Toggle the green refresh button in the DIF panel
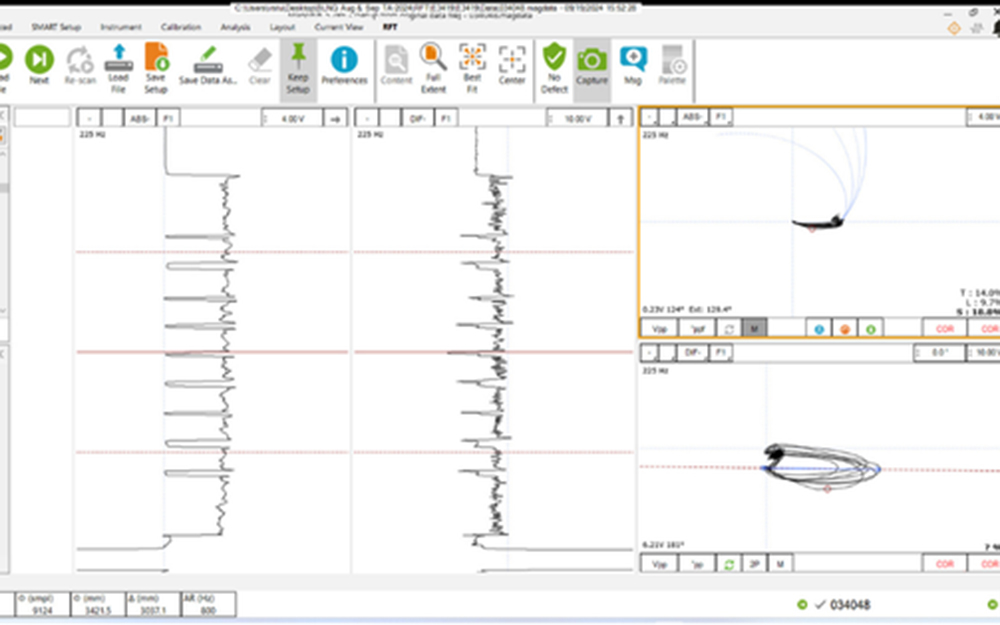 click(x=730, y=565)
